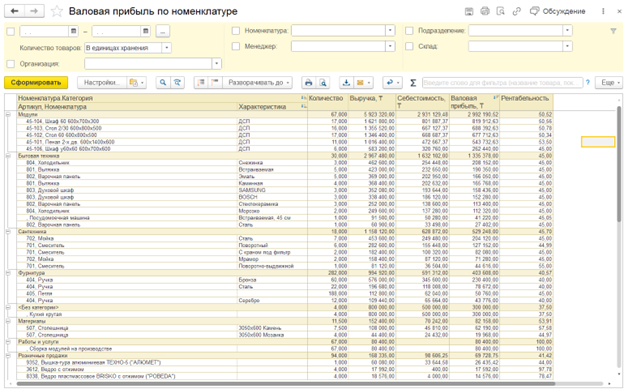The height and width of the screenshot is (389, 624).
Task: Enable the period checkbox
Action: 11,31
